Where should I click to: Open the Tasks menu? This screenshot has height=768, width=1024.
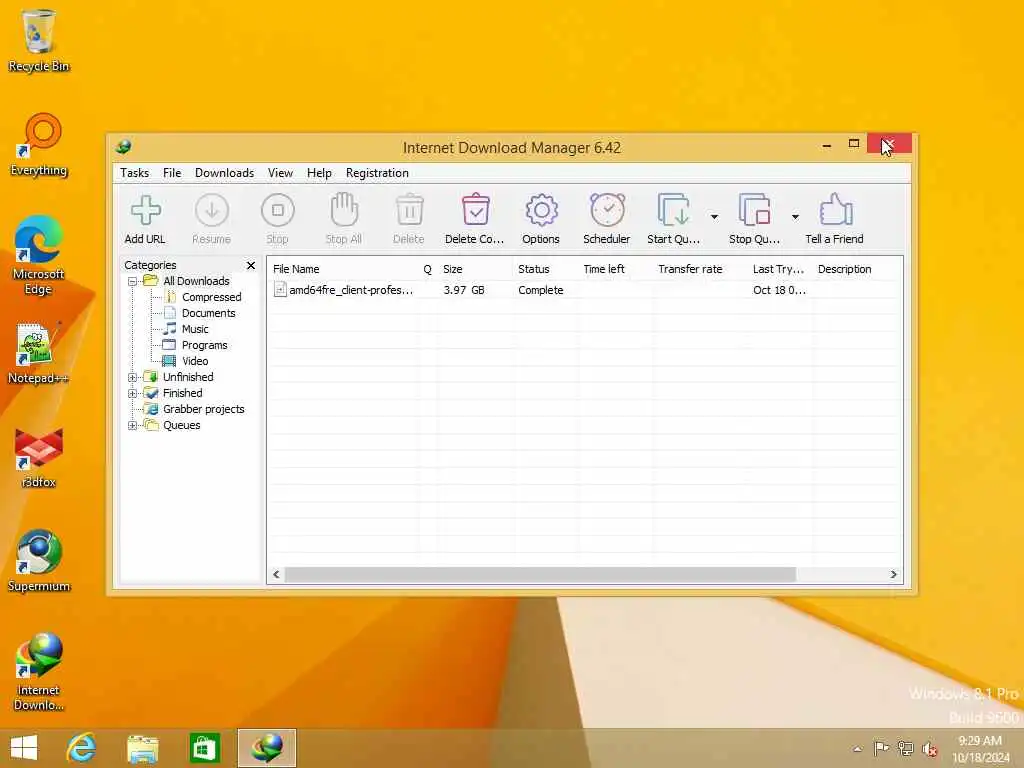(135, 173)
